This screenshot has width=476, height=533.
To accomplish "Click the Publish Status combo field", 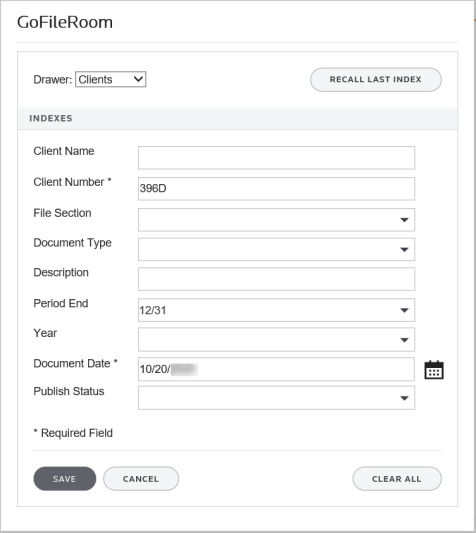I will tap(276, 398).
